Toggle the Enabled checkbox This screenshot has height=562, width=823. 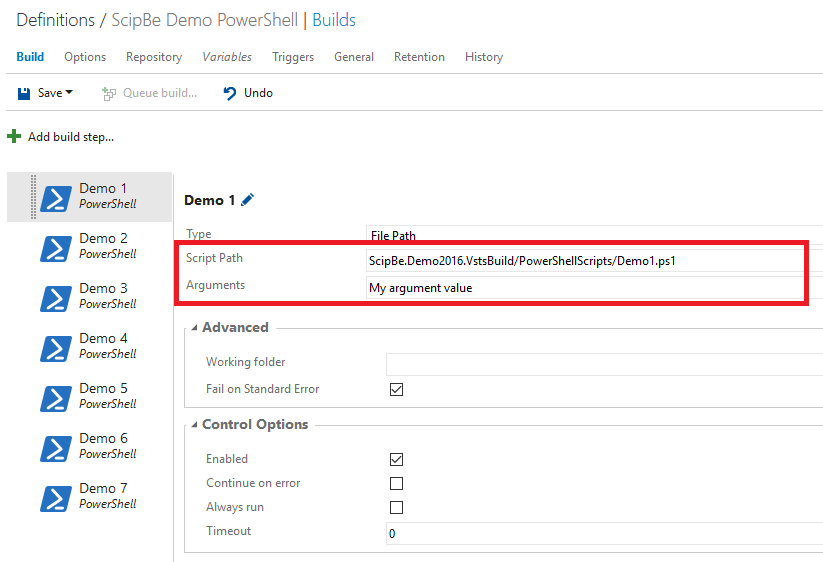click(396, 459)
